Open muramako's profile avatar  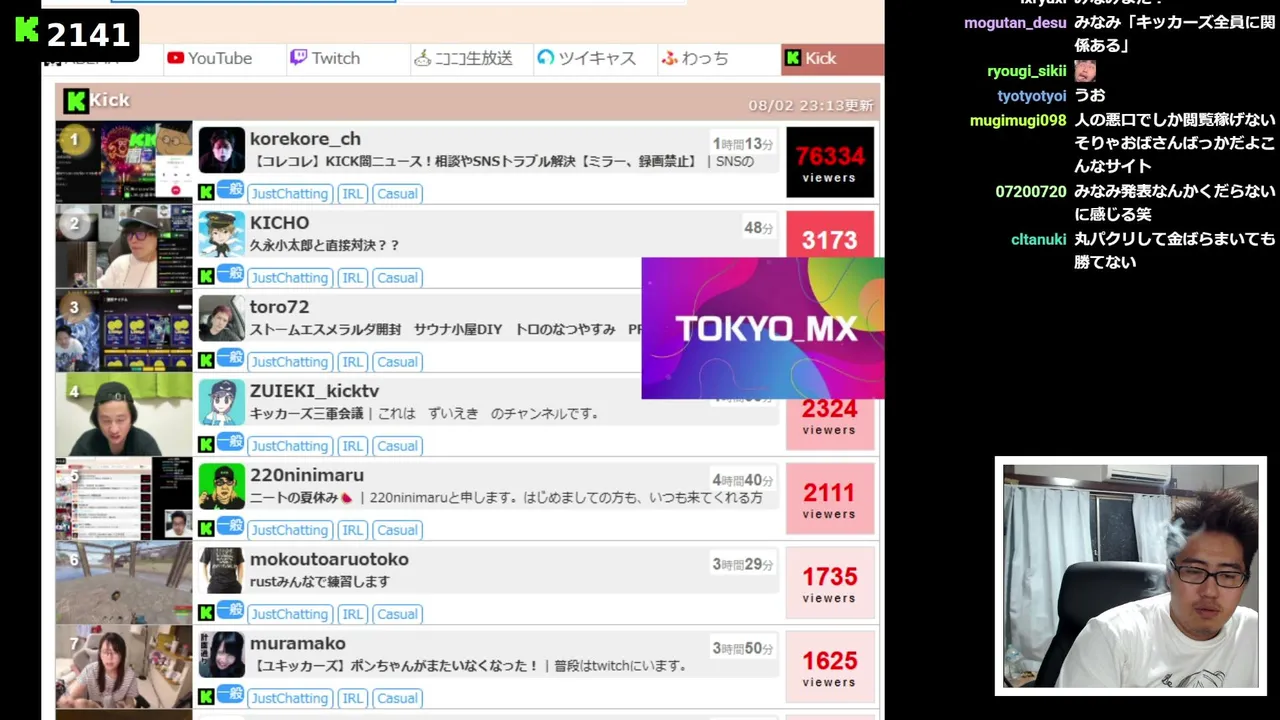point(222,654)
